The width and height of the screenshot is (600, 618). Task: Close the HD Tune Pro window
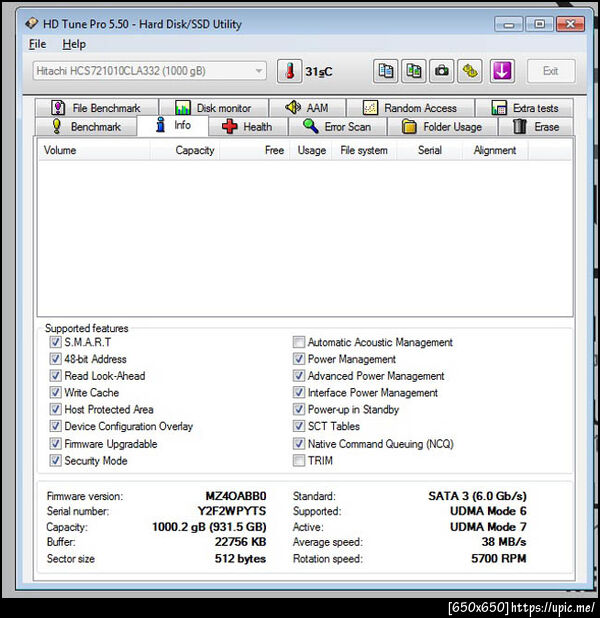[570, 24]
